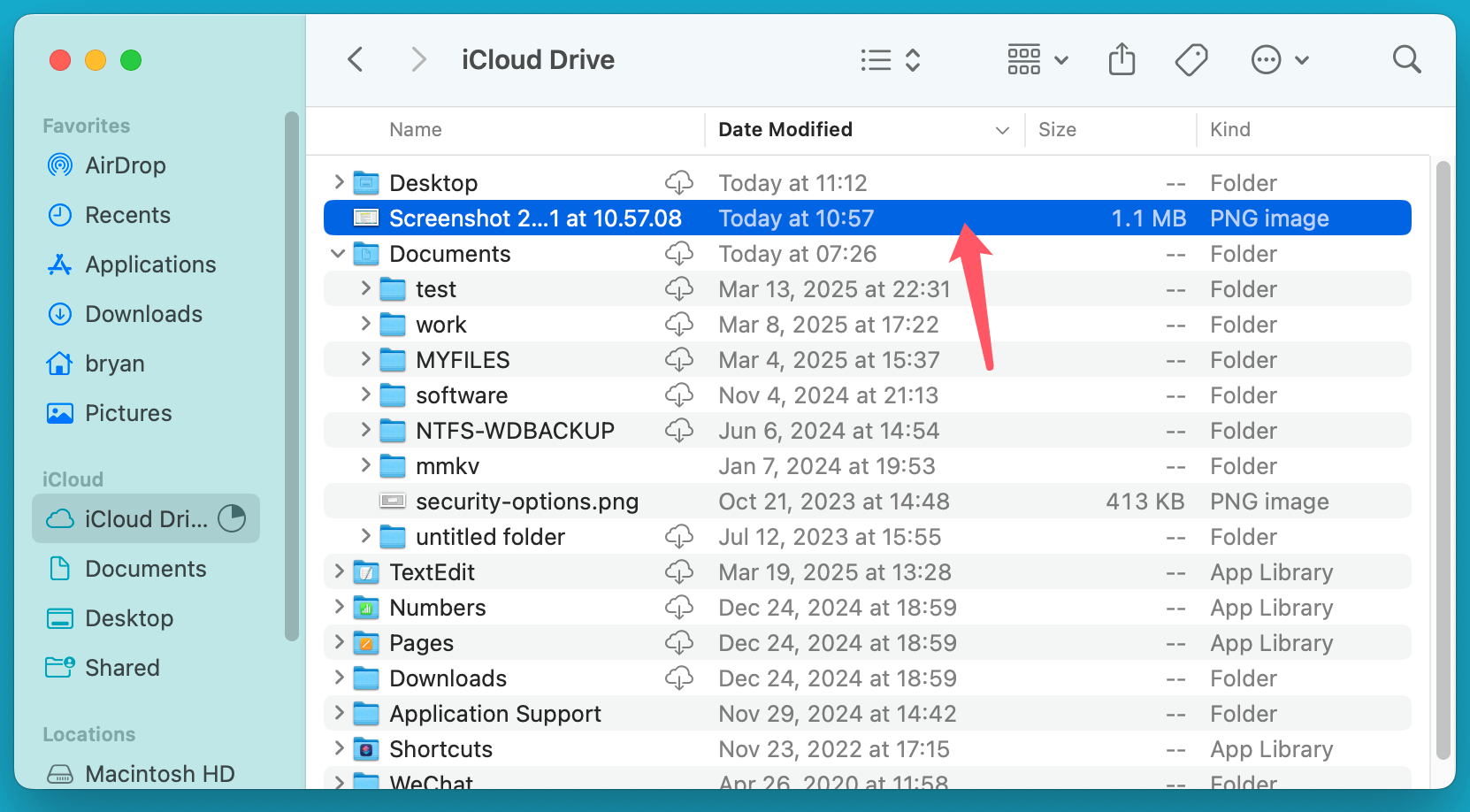Screen dimensions: 1470x812
Task: Open the Pictures sidebar item
Action: [x=129, y=412]
